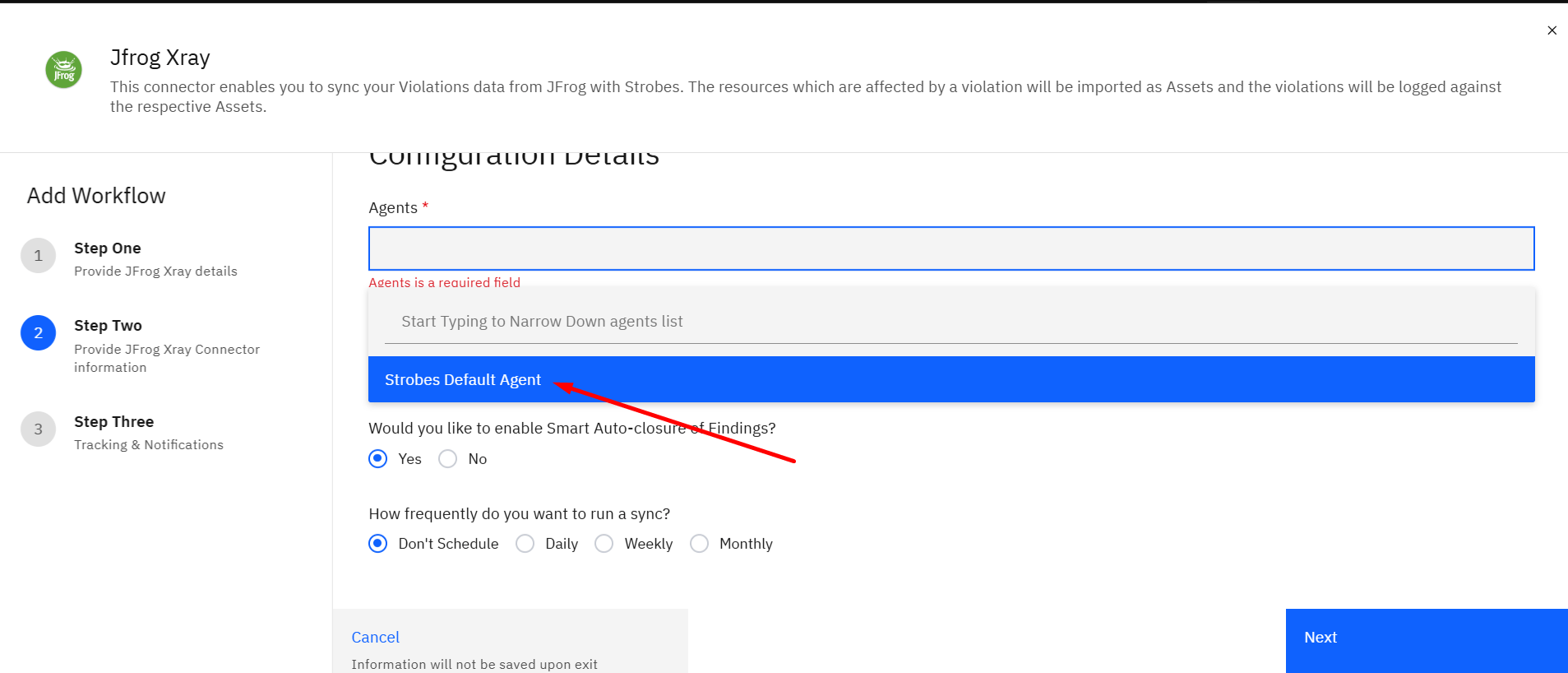Select Yes for Smart Auto-closure

378,459
